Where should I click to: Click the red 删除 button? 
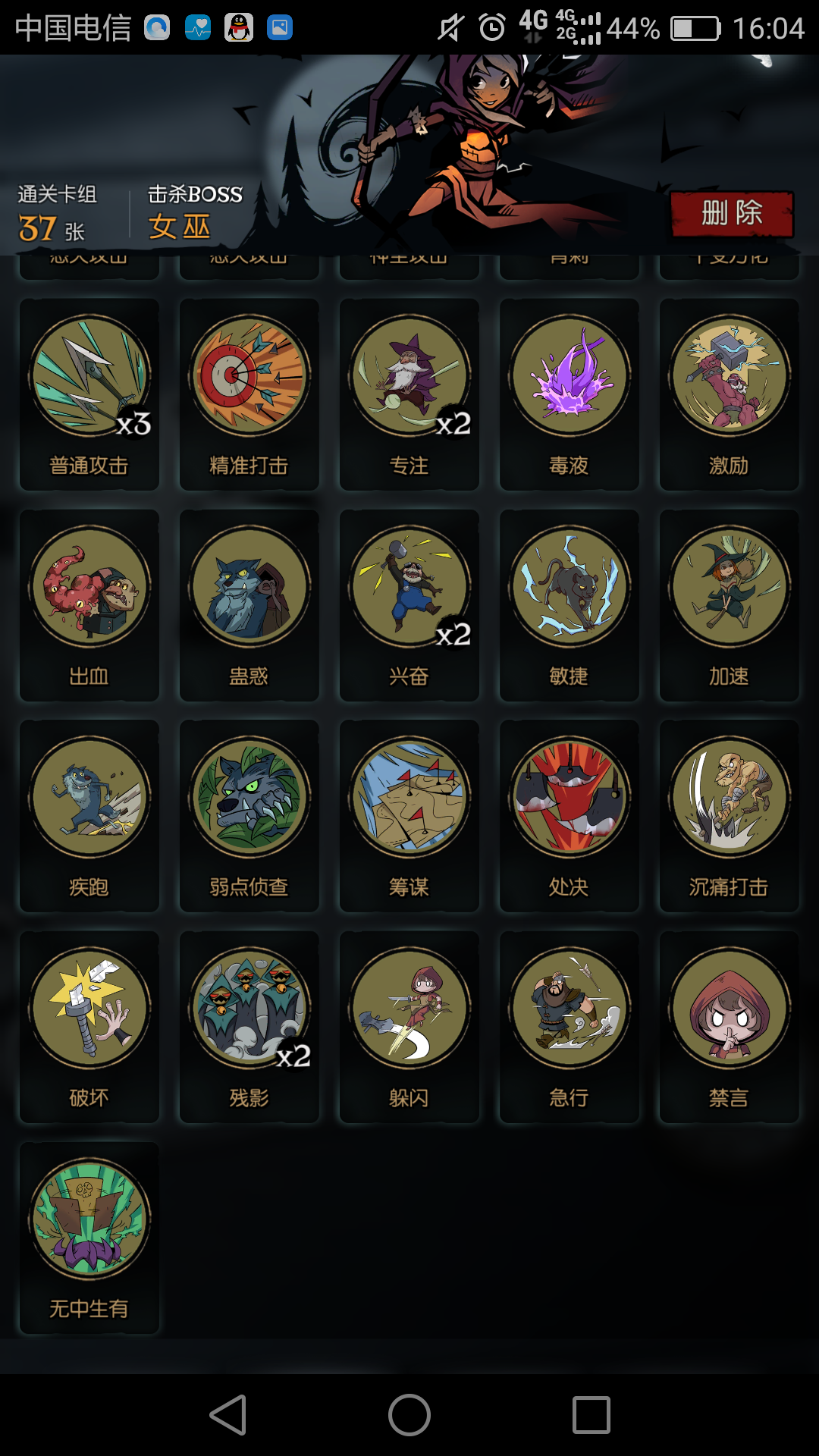pos(732,214)
